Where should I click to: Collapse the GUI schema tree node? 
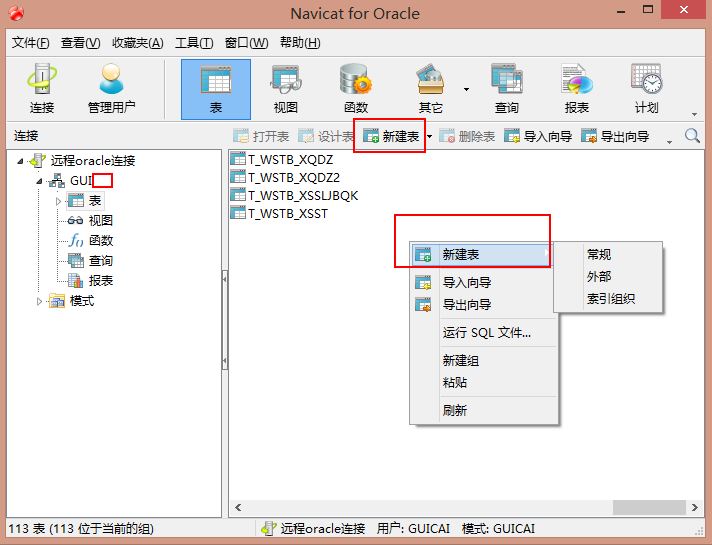[x=39, y=181]
